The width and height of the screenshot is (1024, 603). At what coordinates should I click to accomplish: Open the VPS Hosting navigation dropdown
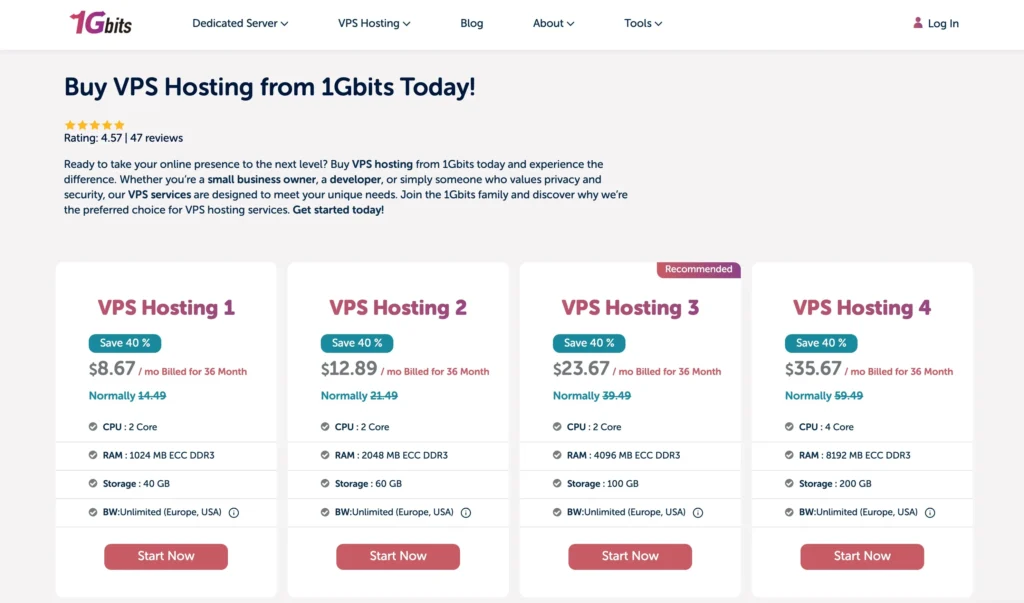click(374, 23)
